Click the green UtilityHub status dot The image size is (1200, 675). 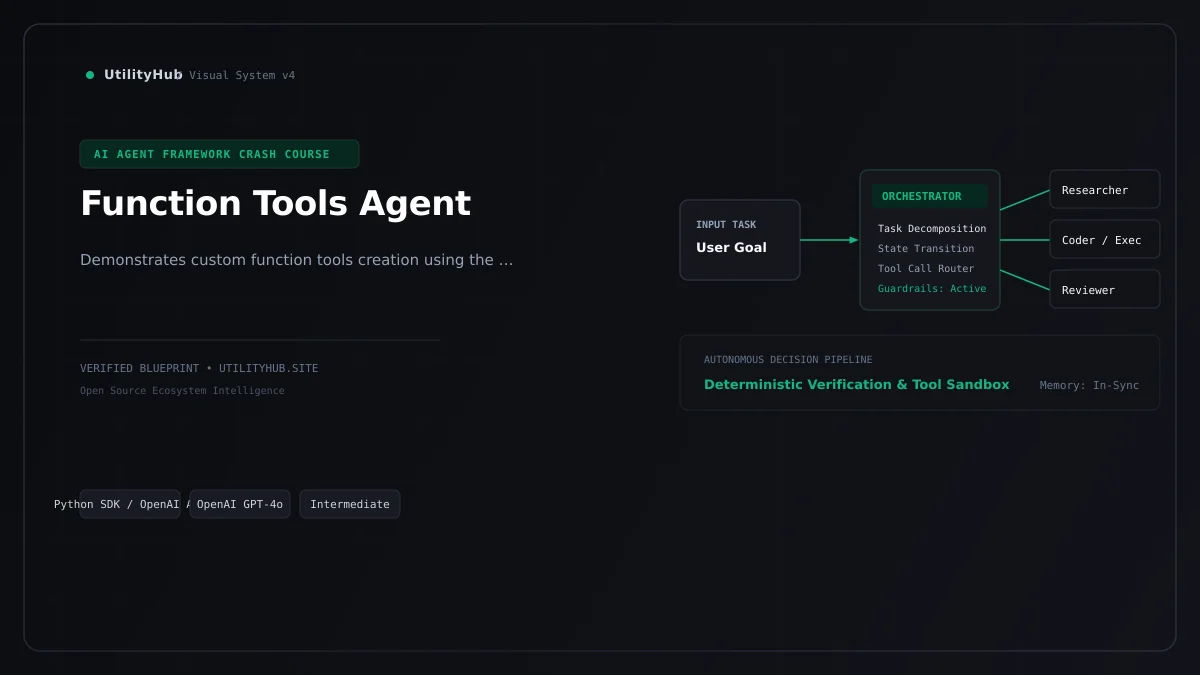90,75
